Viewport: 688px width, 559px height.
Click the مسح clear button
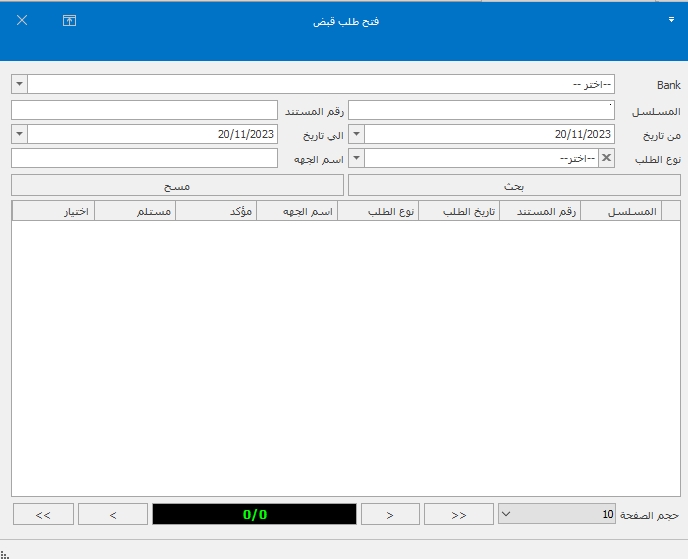click(177, 185)
